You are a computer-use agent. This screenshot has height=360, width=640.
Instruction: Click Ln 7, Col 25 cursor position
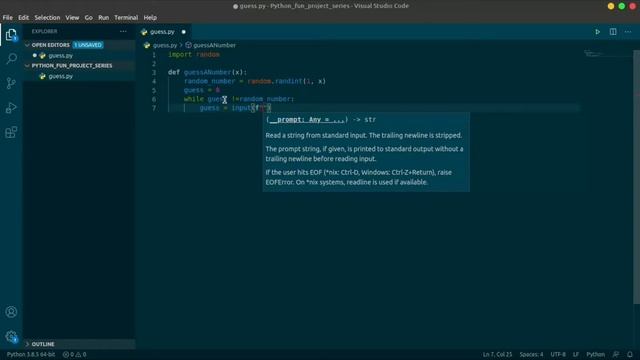click(497, 354)
